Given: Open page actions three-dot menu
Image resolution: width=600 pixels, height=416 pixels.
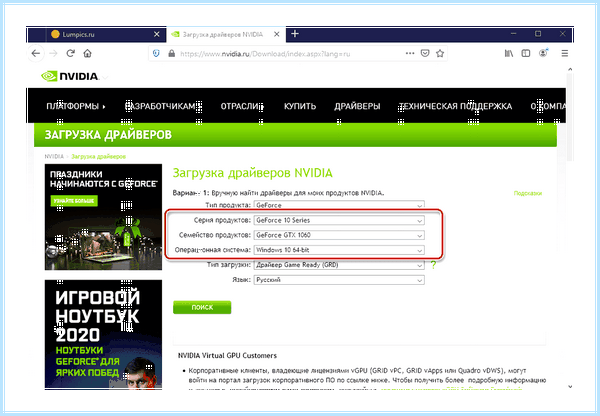Looking at the screenshot, I should pyautogui.click(x=410, y=53).
